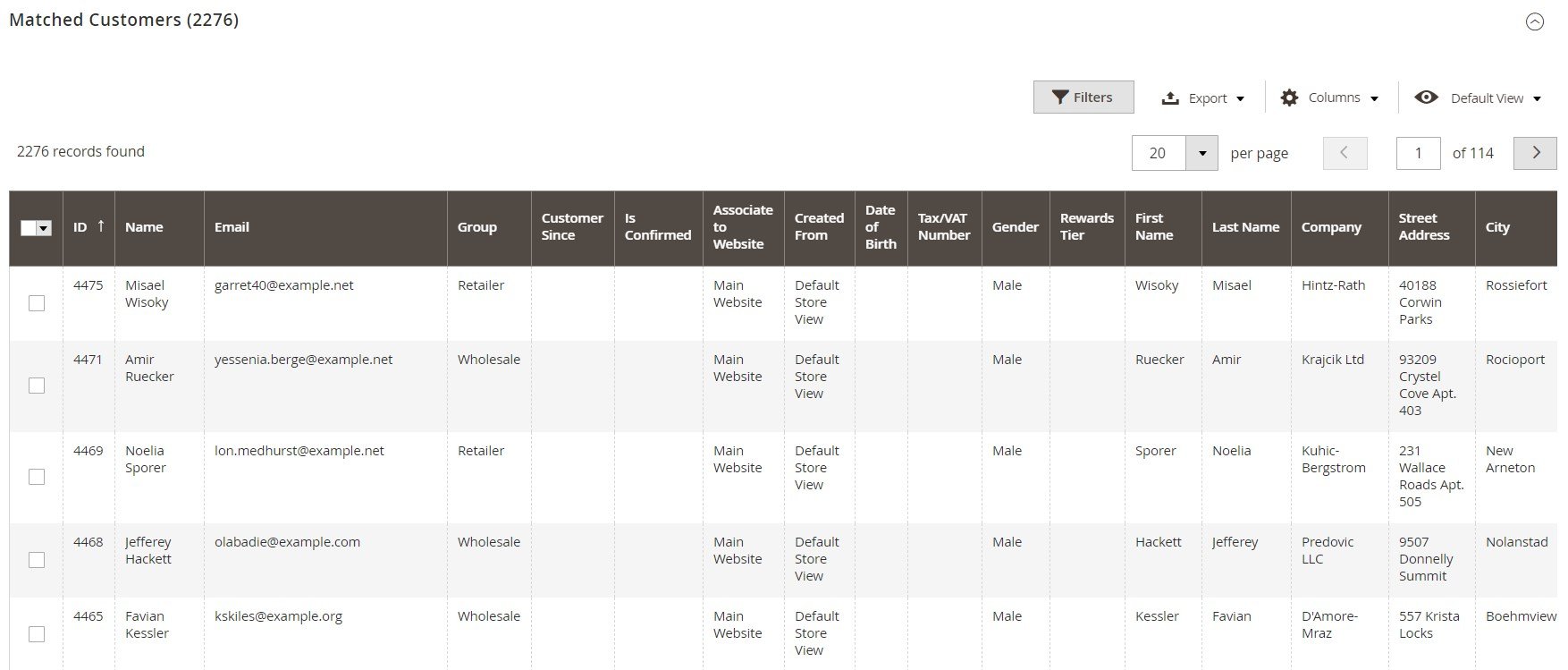Sort by the First Name column header
Screen dimensions: 1568x670
click(x=1163, y=227)
